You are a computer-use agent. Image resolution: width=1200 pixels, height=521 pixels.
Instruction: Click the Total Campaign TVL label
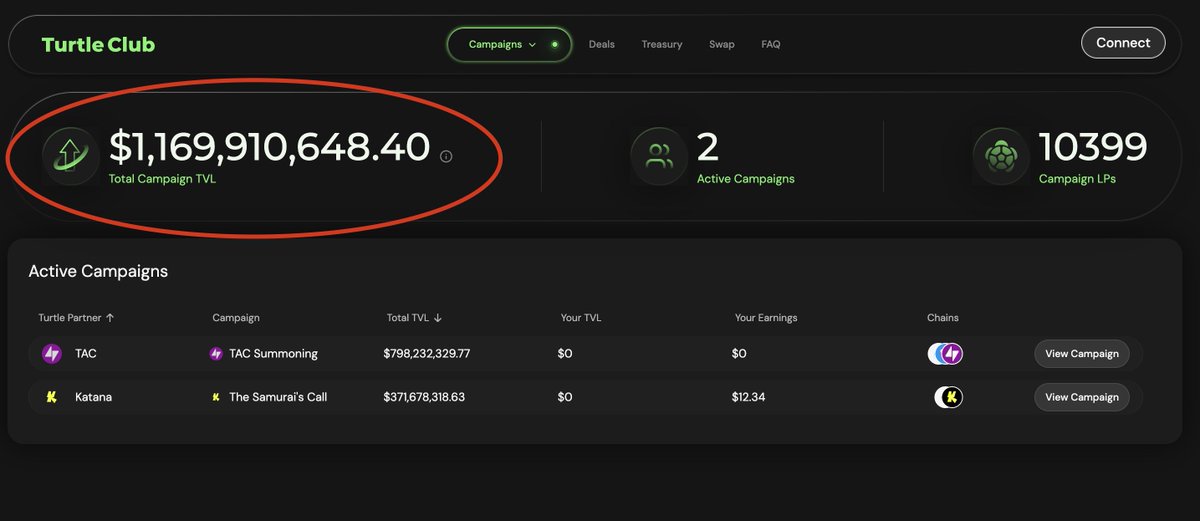162,179
